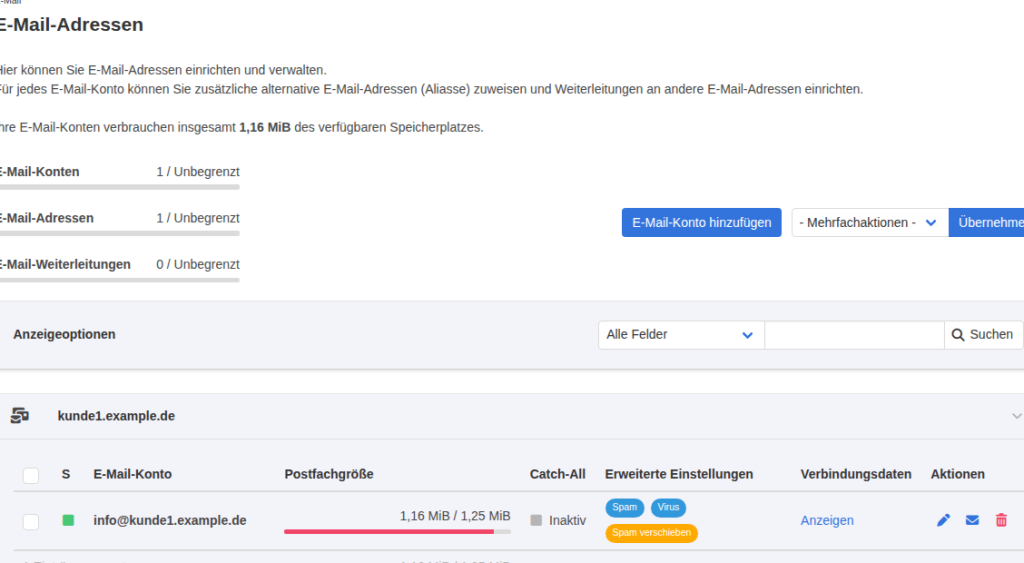Viewport: 1024px width, 563px height.
Task: Click the Anzeigeoptionen label
Action: click(x=64, y=334)
